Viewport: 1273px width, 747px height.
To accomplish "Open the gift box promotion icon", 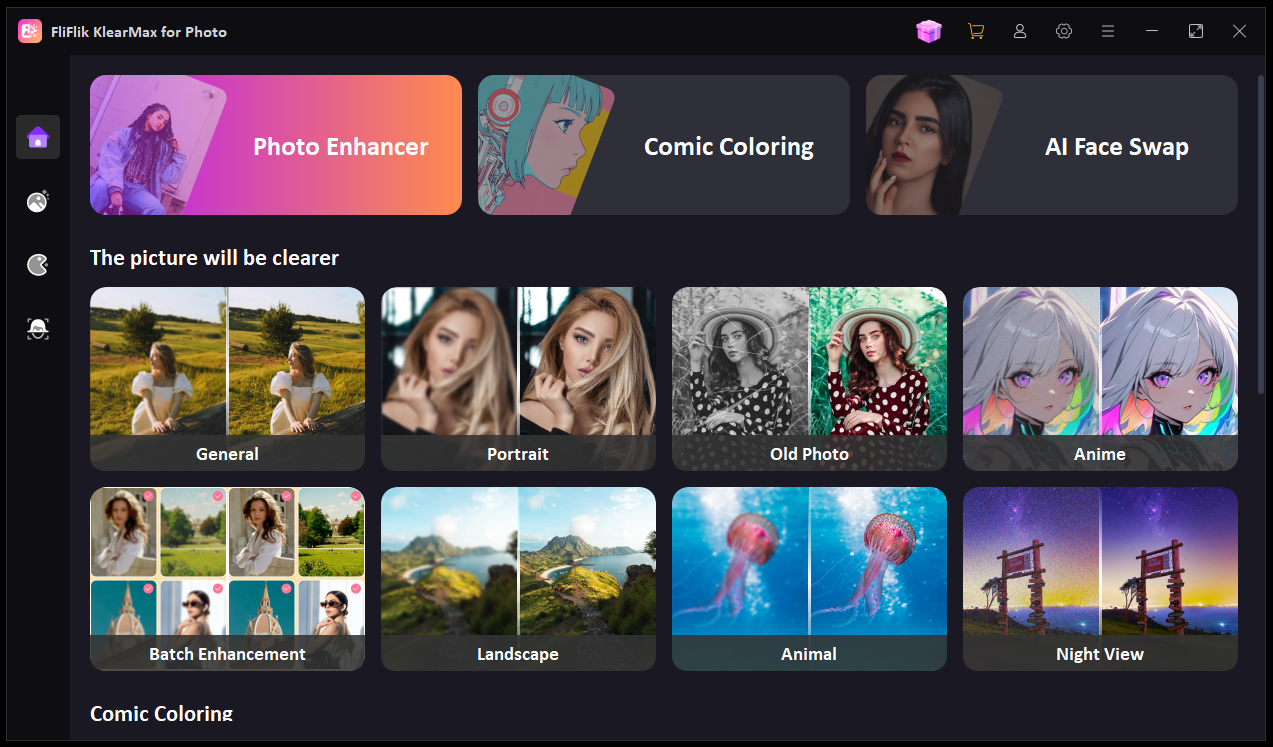I will click(929, 31).
